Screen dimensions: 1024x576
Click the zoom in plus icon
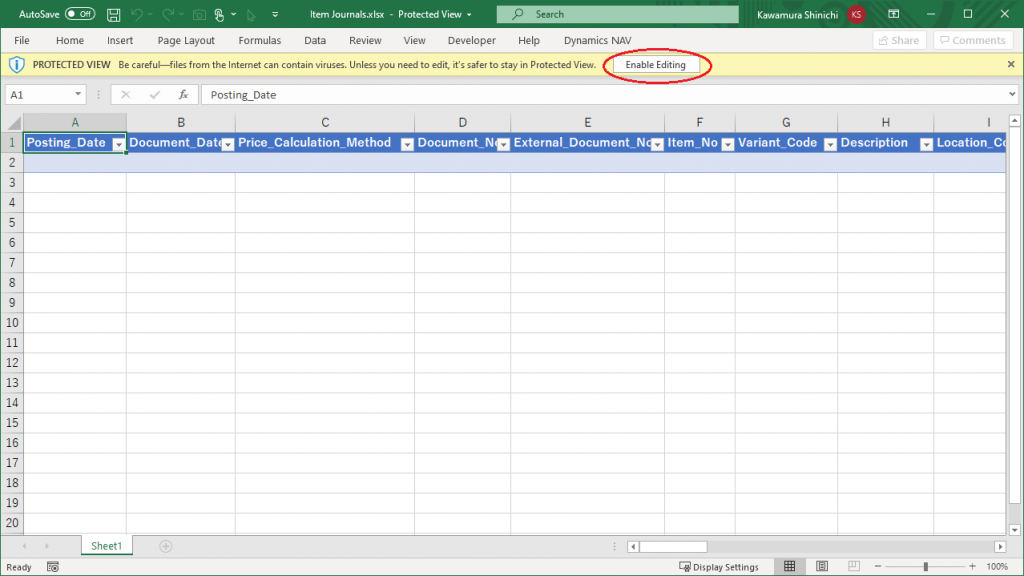972,566
